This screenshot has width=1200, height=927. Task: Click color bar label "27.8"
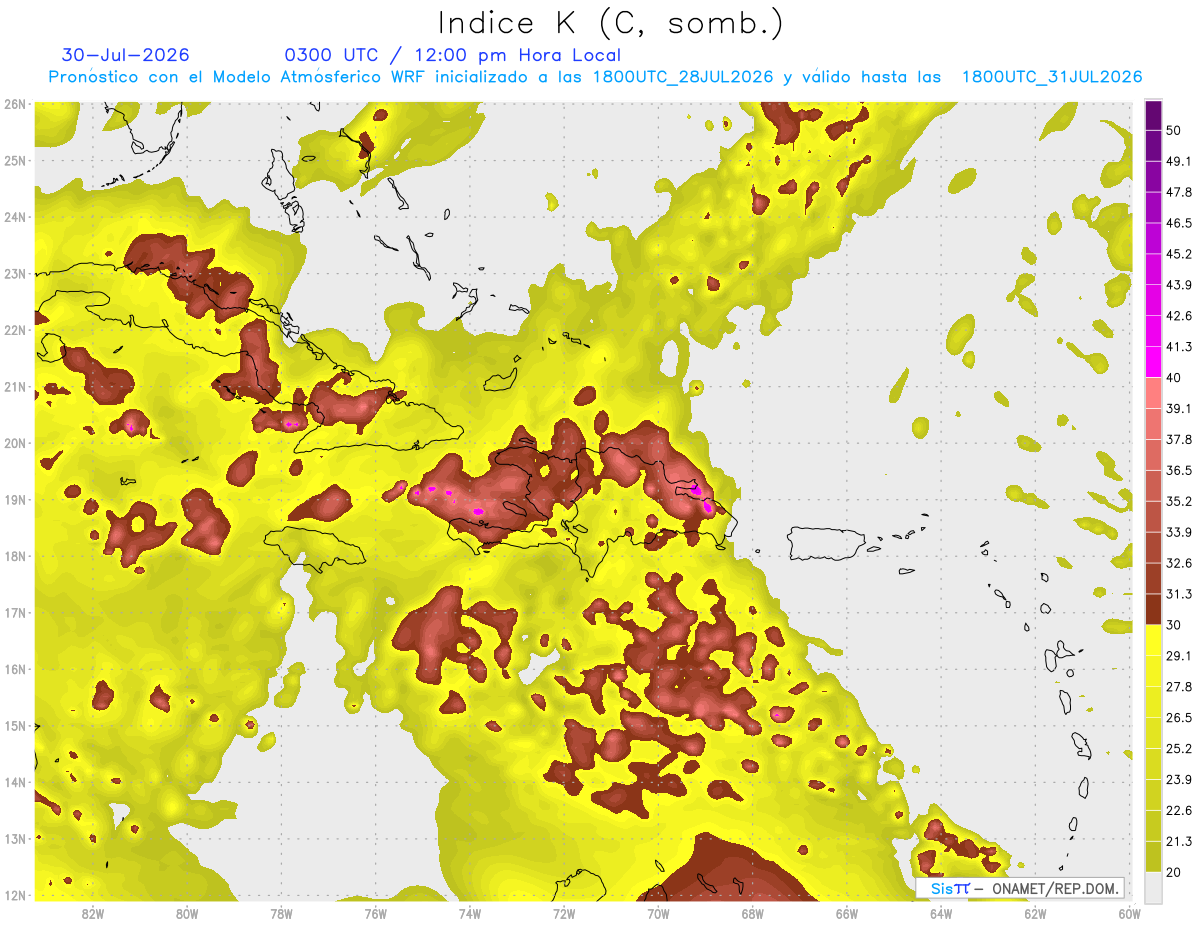[x=1179, y=687]
